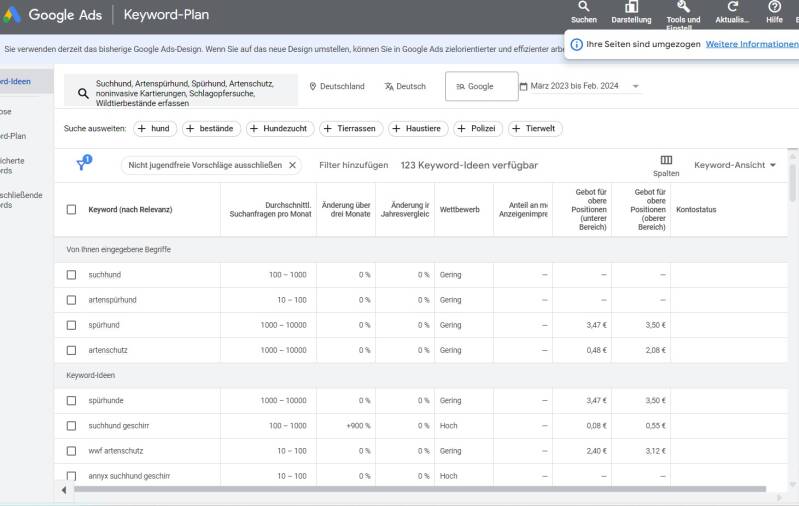Image resolution: width=799 pixels, height=506 pixels.
Task: Click the Google network selector box
Action: [482, 86]
